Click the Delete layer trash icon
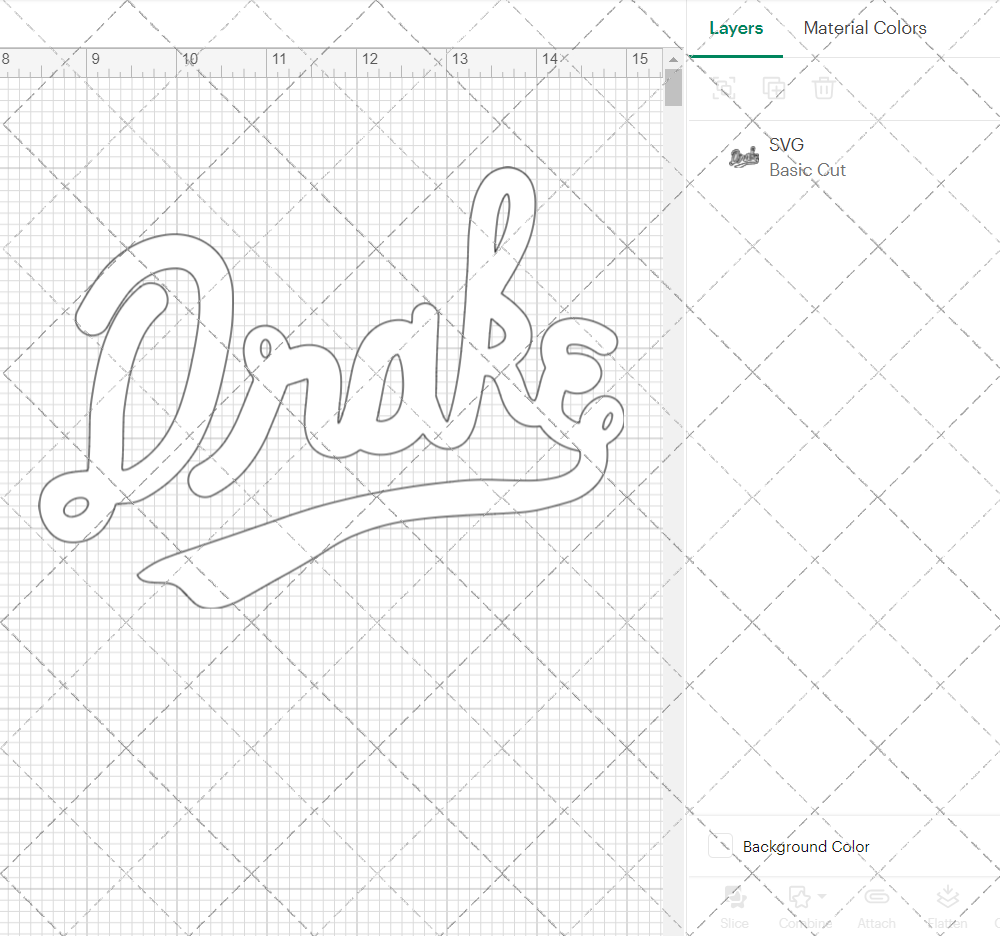The height and width of the screenshot is (936, 1000). tap(823, 88)
